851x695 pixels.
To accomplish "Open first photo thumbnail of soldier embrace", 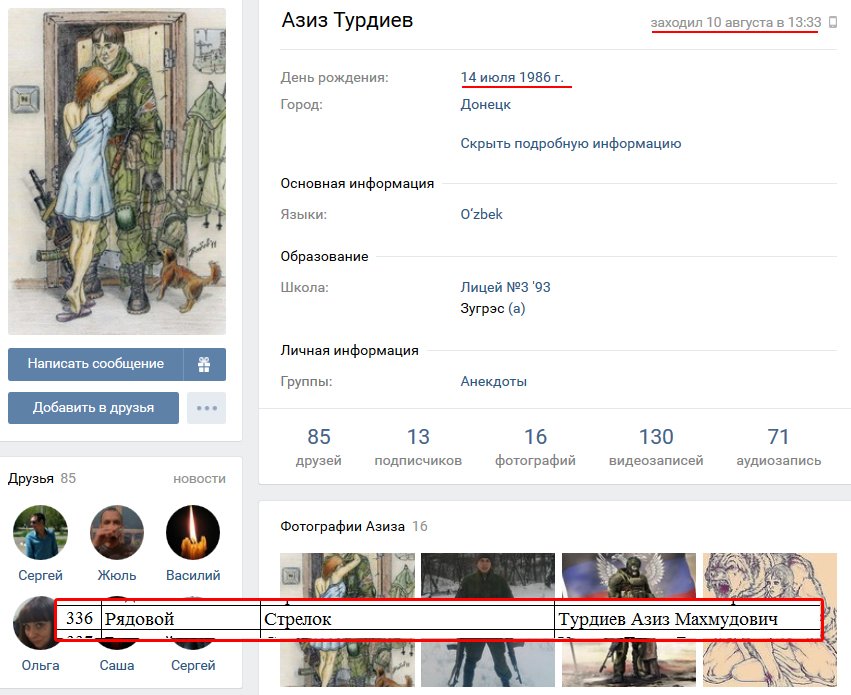I will click(x=347, y=620).
